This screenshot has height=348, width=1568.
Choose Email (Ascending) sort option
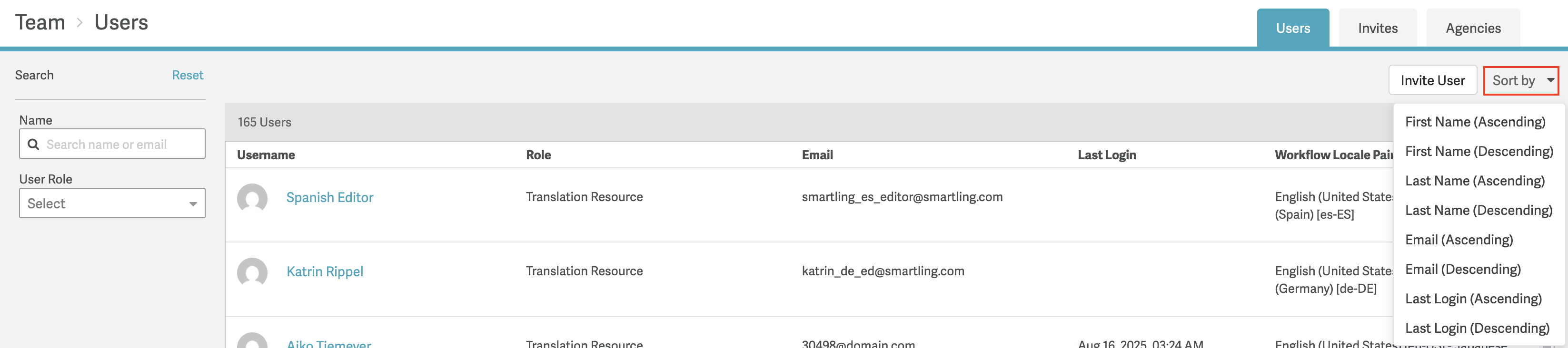1459,240
